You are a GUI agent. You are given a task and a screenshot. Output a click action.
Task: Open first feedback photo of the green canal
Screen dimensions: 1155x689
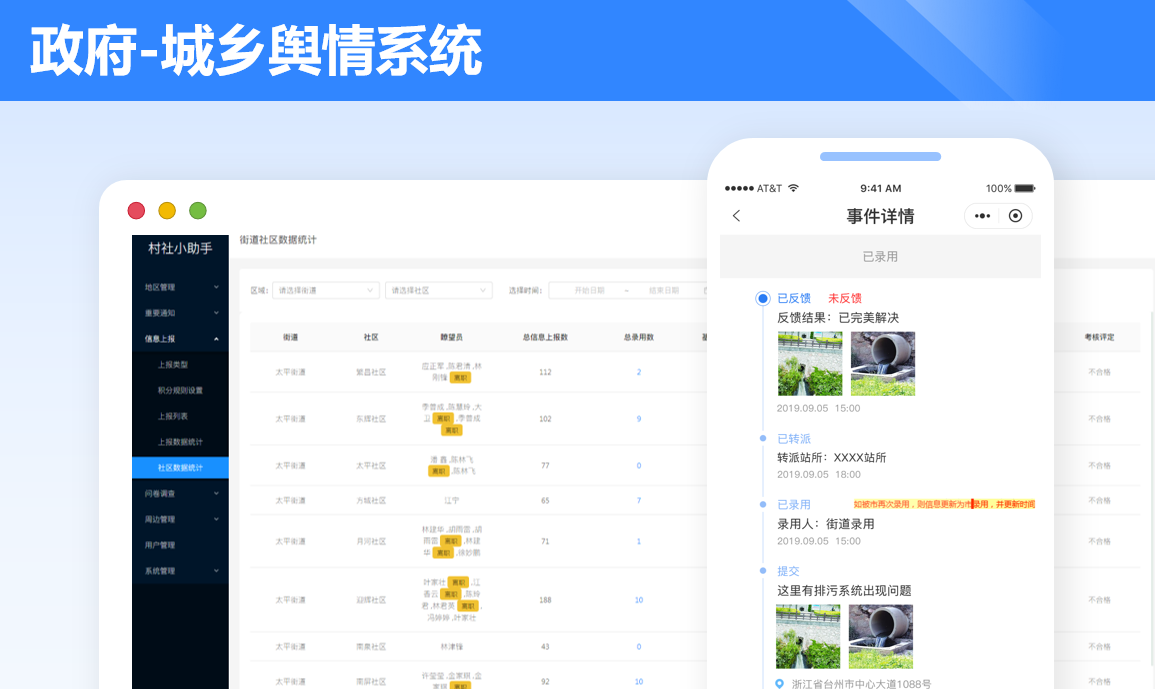tap(809, 364)
